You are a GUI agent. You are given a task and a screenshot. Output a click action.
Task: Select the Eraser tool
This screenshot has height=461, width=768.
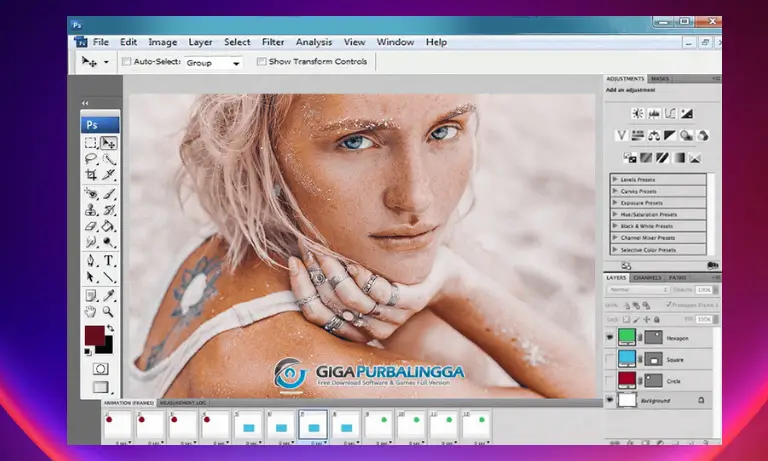91,226
